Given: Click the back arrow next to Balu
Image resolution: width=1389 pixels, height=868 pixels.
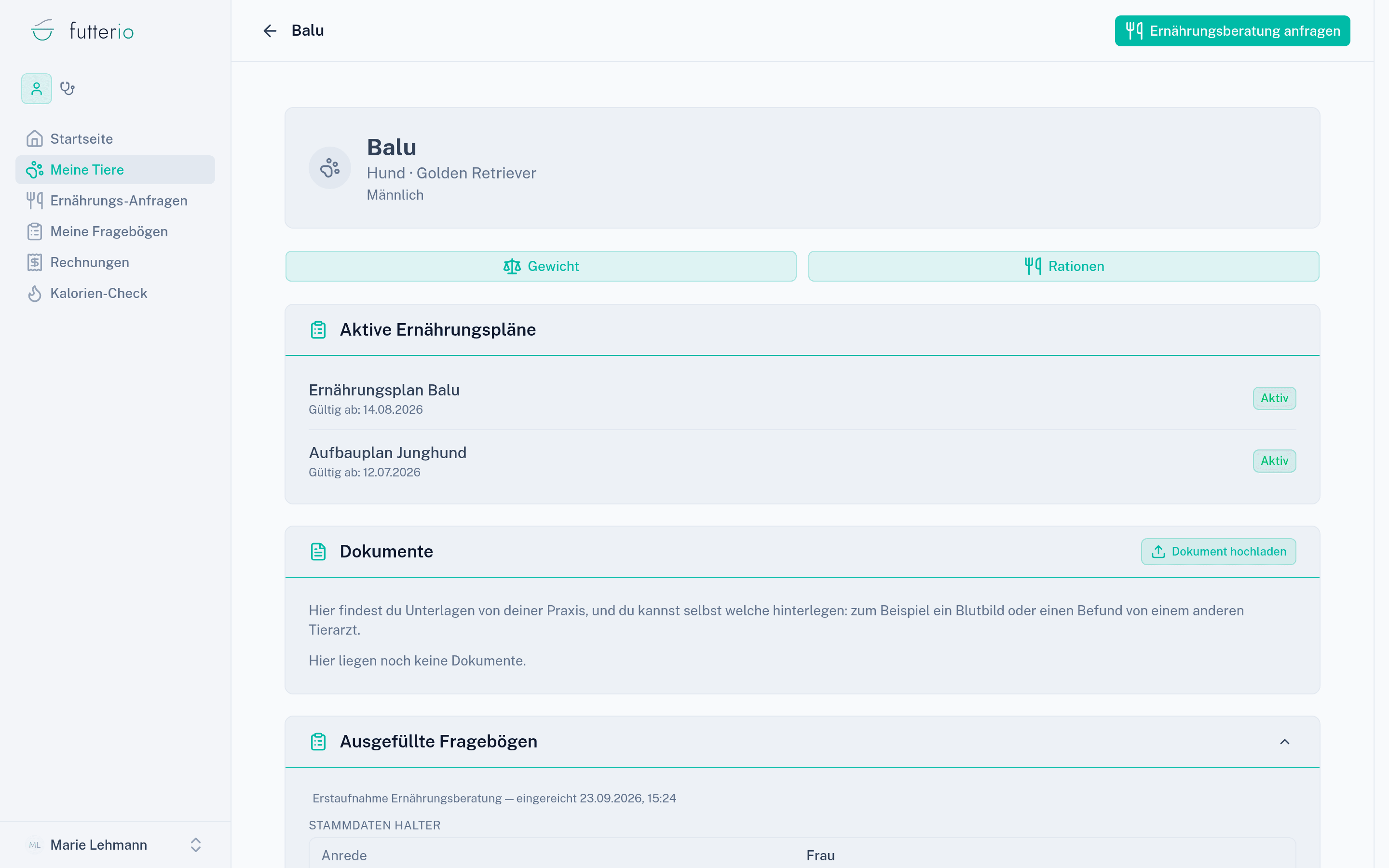Looking at the screenshot, I should click(x=270, y=31).
